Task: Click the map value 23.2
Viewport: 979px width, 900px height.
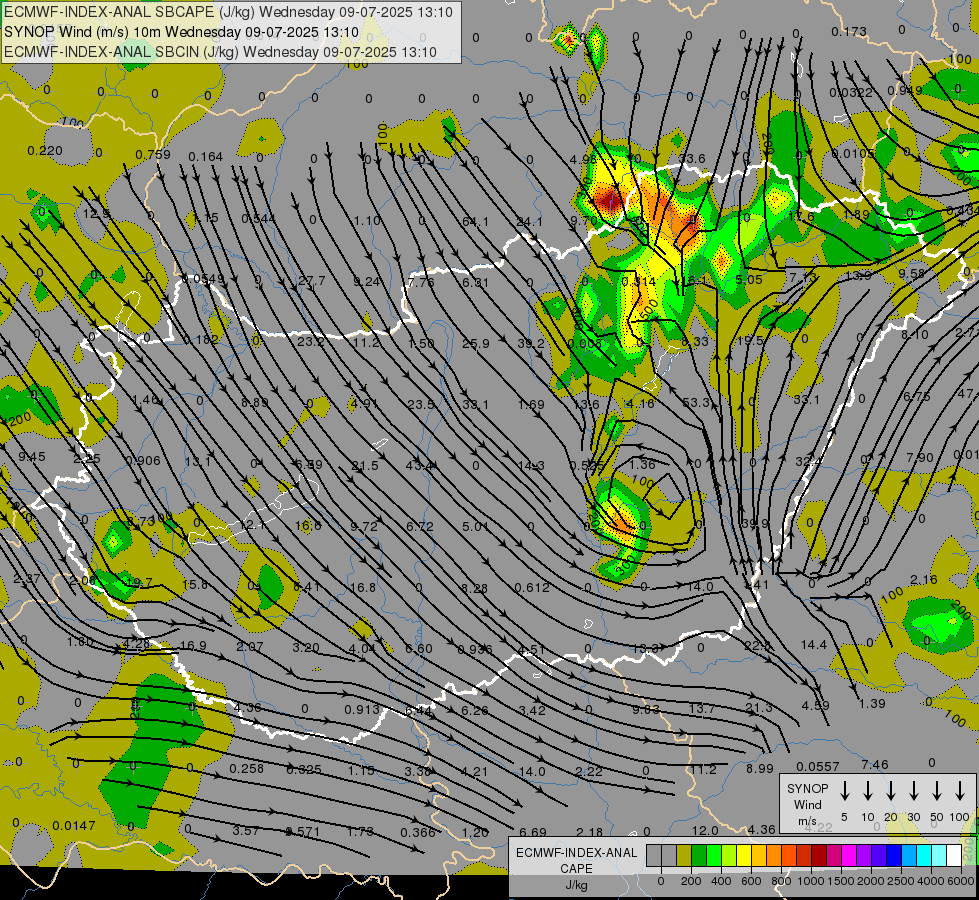Action: [310, 342]
